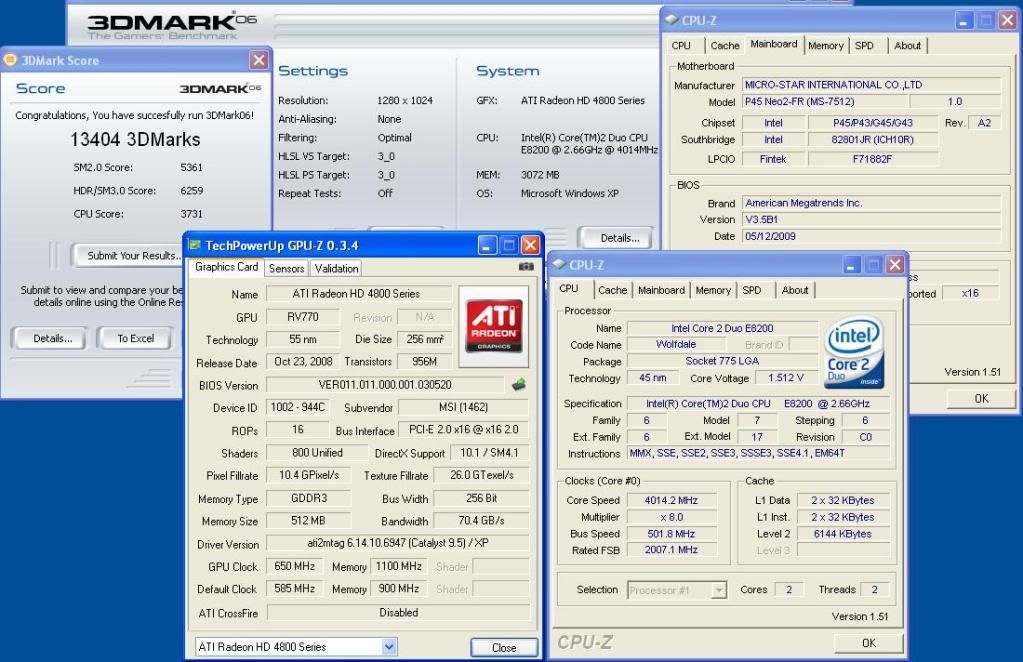This screenshot has width=1023, height=662.
Task: Open SPD tab in back CPU-Z window
Action: [x=864, y=46]
